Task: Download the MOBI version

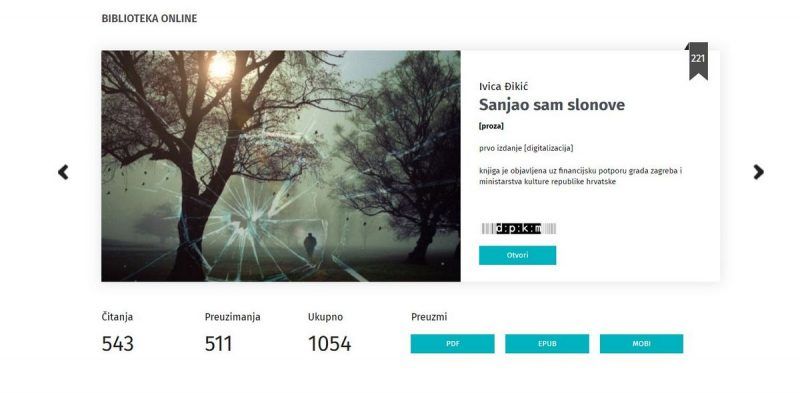Action: coord(641,343)
